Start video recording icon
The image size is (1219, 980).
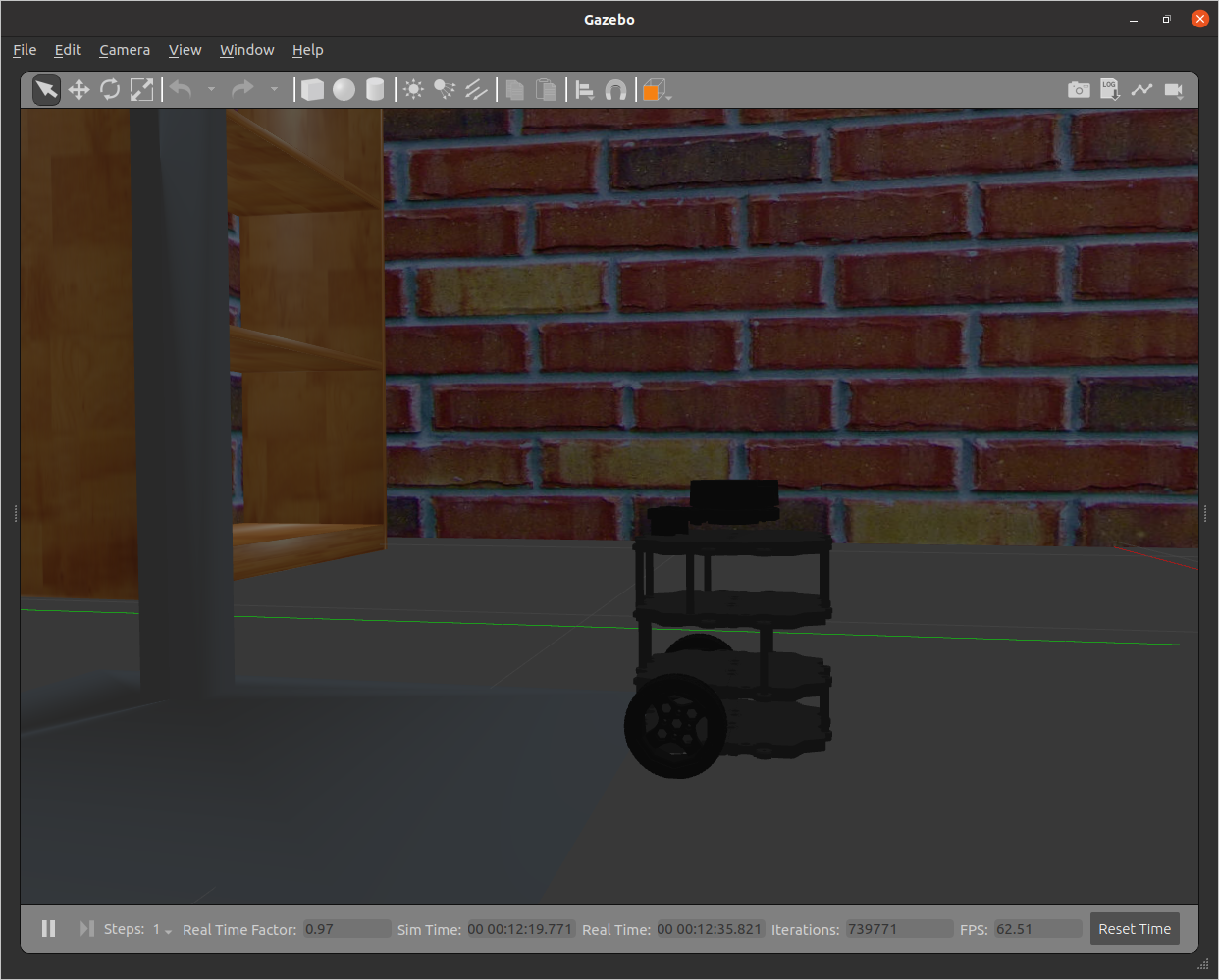(1174, 90)
